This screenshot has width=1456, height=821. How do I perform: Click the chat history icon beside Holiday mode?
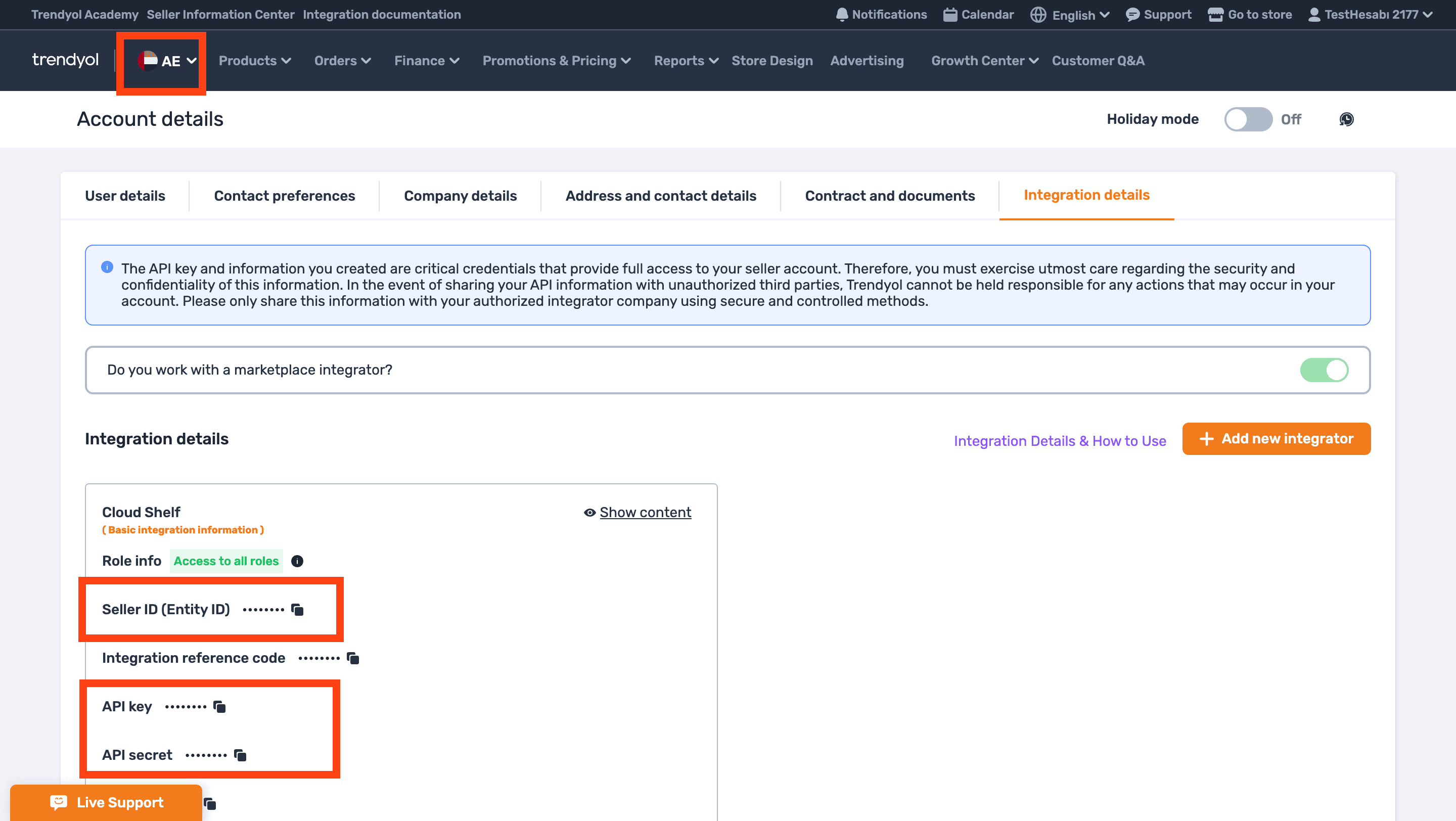click(1346, 119)
